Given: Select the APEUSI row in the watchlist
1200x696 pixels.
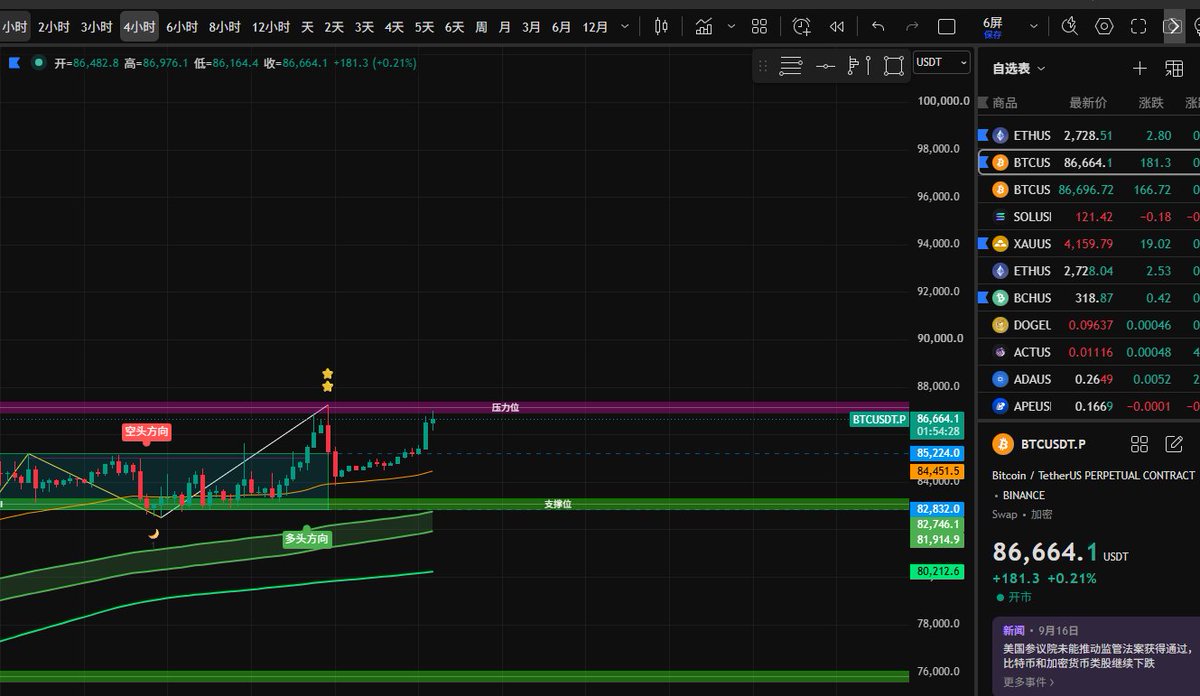Looking at the screenshot, I should click(1089, 405).
